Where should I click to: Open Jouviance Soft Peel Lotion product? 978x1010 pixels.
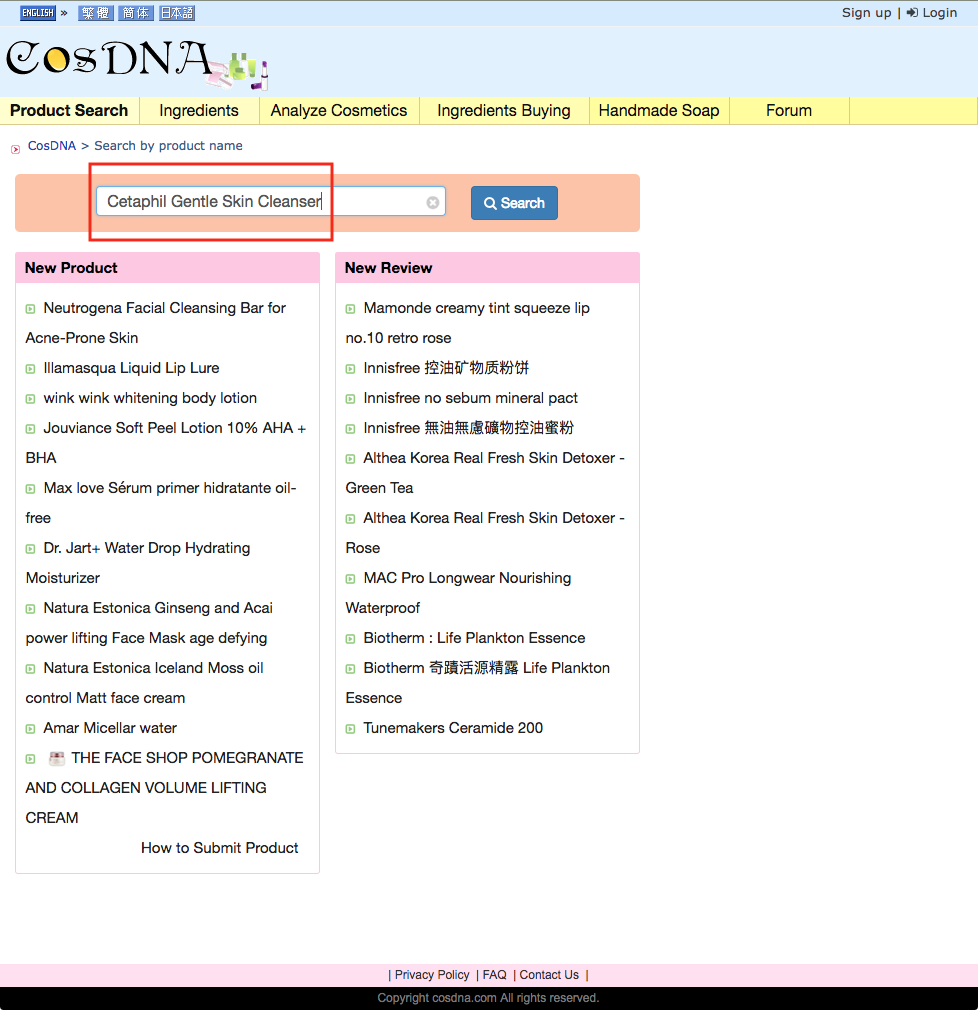click(x=166, y=443)
